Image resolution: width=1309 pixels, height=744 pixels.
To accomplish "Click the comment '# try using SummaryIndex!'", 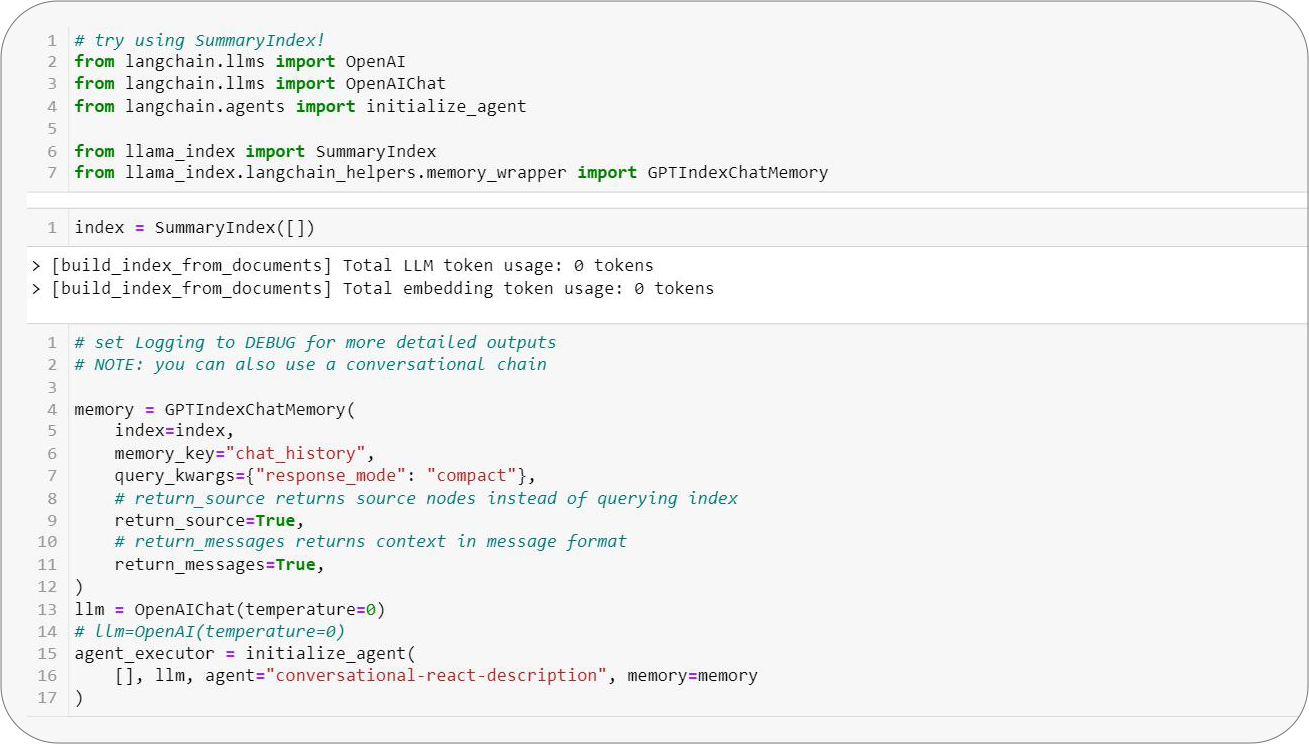I will (x=199, y=41).
